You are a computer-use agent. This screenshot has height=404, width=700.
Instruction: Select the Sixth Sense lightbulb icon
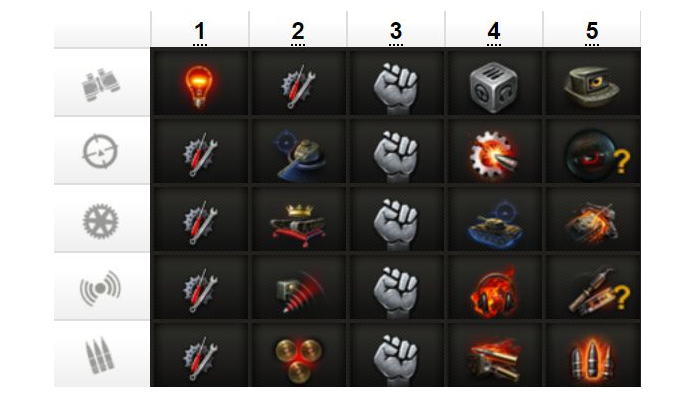199,86
